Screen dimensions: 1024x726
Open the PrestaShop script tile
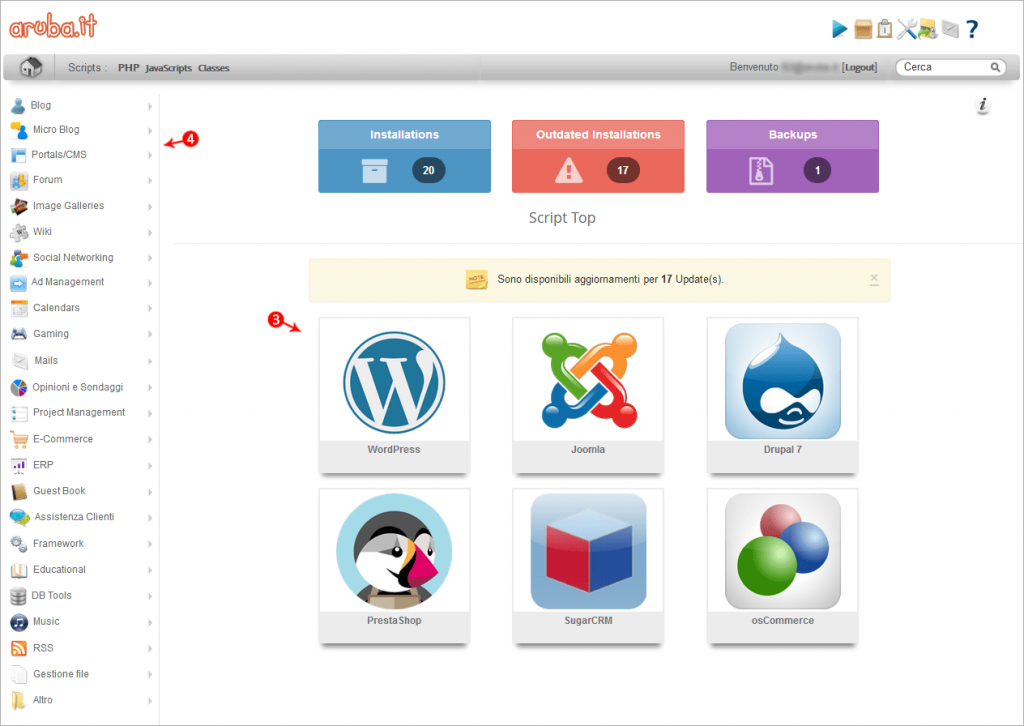(394, 566)
